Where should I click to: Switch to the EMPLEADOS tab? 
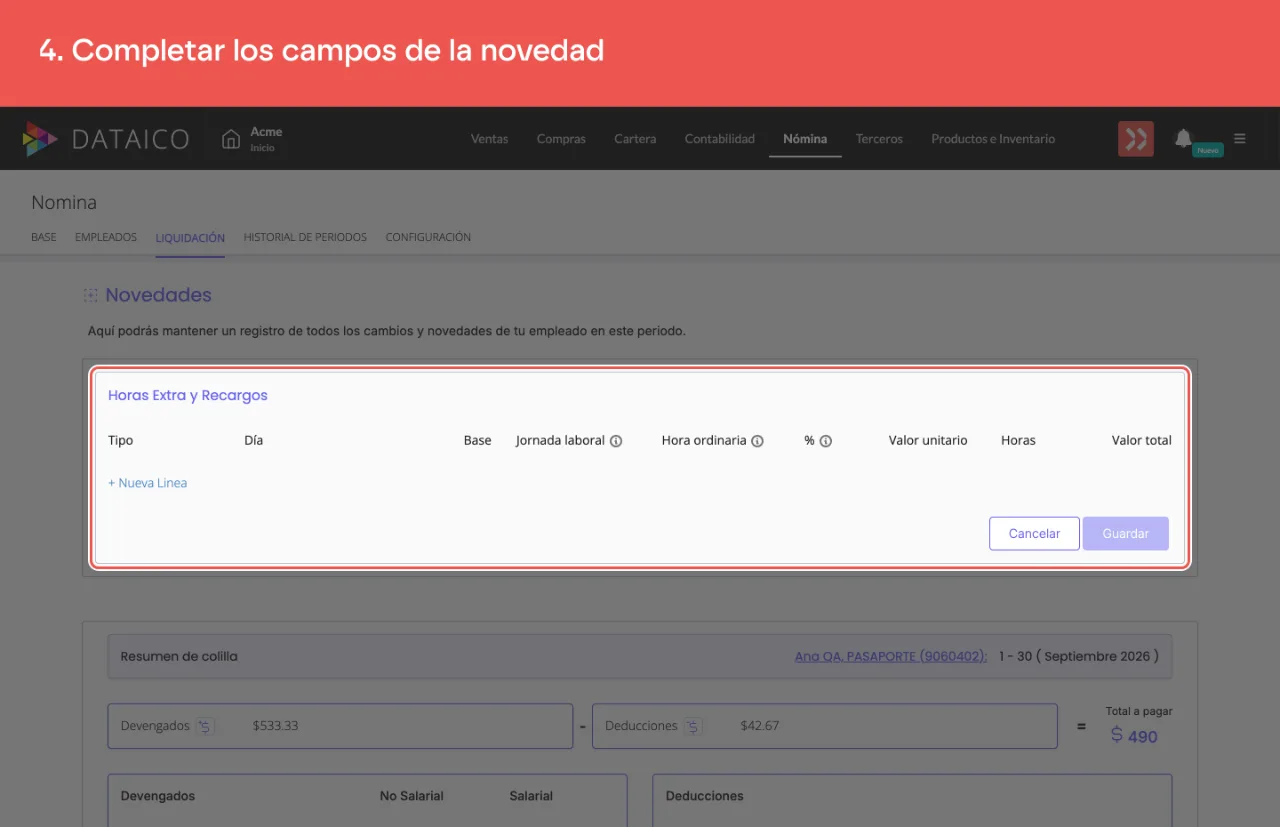point(106,237)
